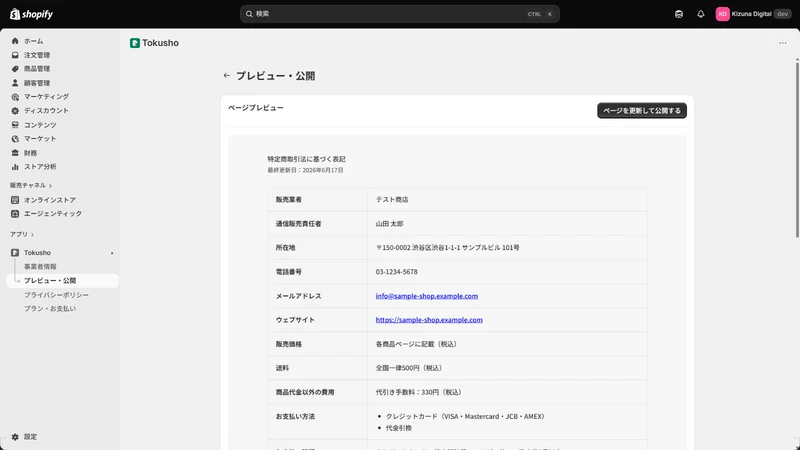The height and width of the screenshot is (450, 800).
Task: Click the bar chart icon for ストア分析
Action: (x=15, y=166)
